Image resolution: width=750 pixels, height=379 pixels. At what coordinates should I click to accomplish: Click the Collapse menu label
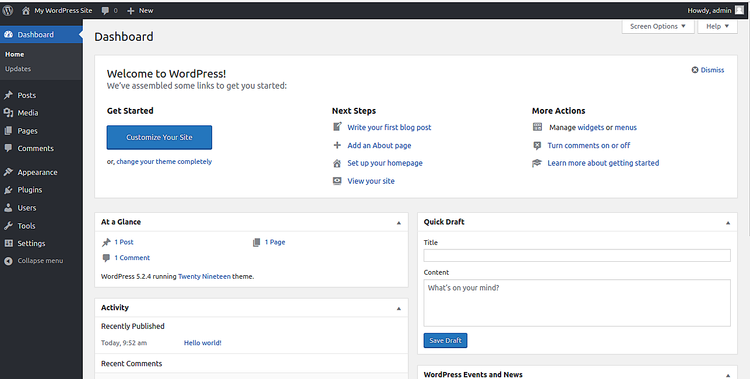click(x=40, y=261)
